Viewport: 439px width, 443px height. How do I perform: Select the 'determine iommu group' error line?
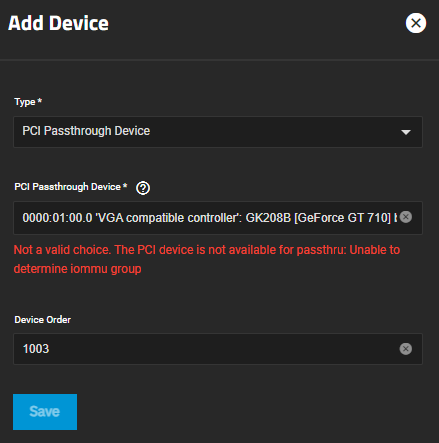point(77,269)
